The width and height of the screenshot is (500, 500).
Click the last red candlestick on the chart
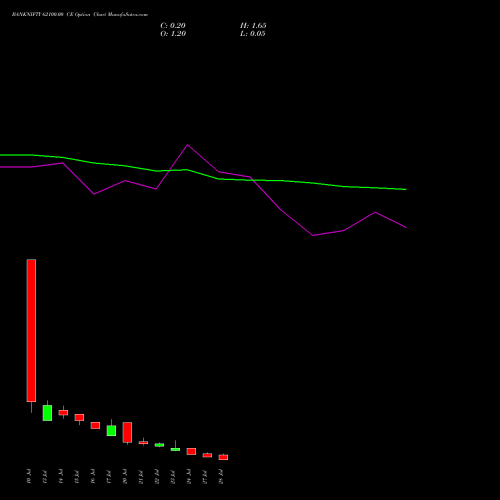point(223,457)
